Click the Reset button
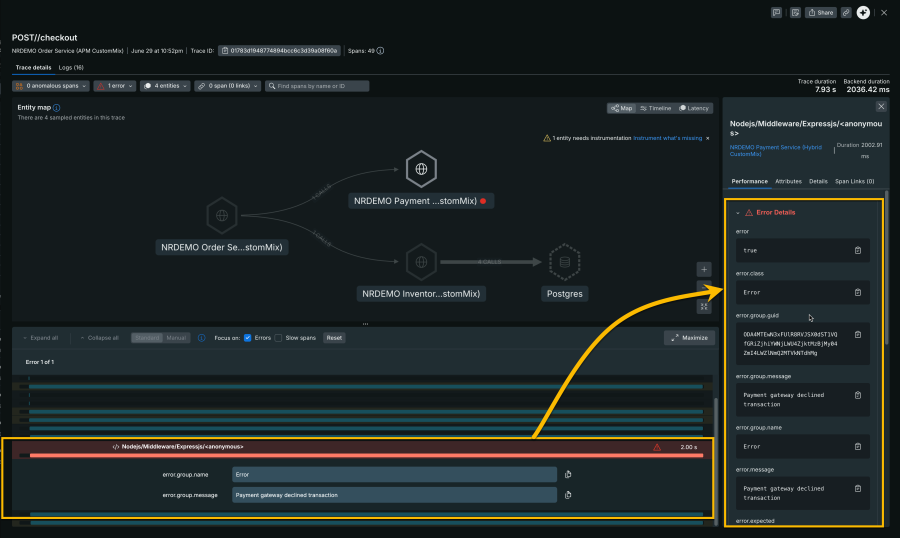Image resolution: width=900 pixels, height=538 pixels. 334,338
